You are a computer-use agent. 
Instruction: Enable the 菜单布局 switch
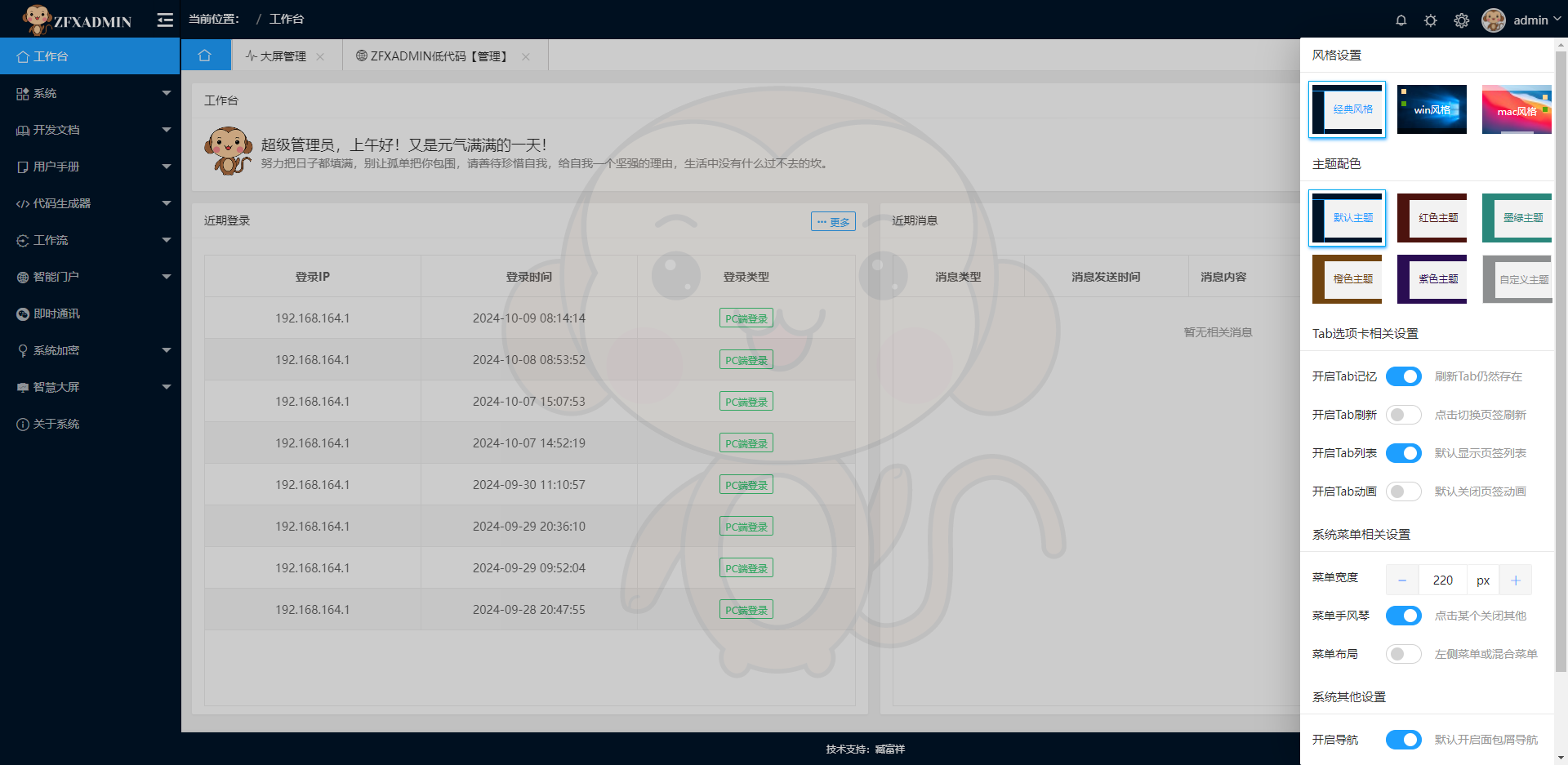(x=1404, y=654)
